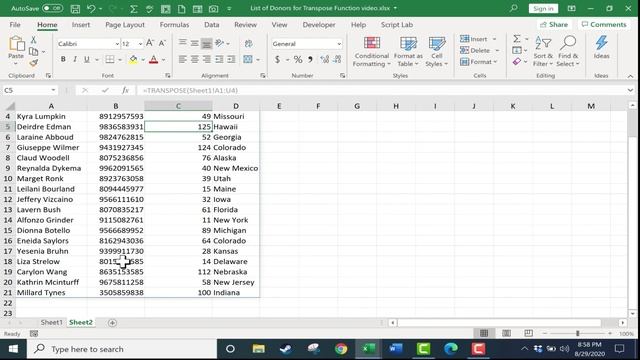Open the Name Box dropdown arrow
Screen dimensions: 640x360
(x=53, y=90)
